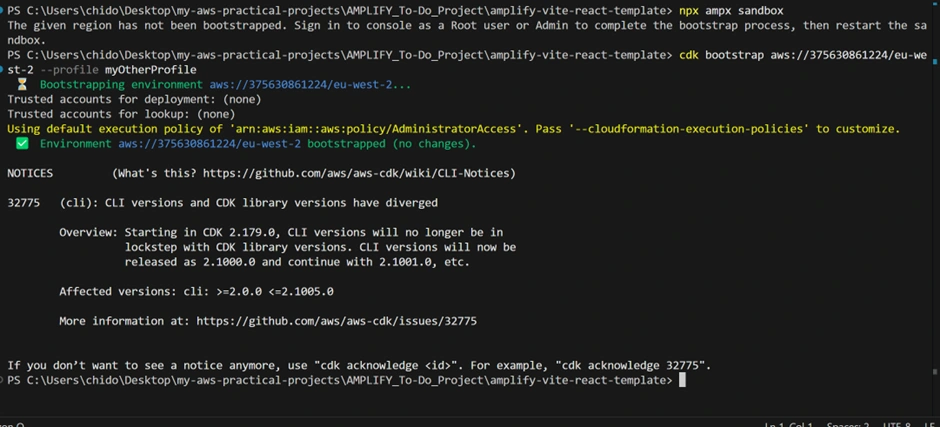
Task: Click the '--profile myOtherProfile' argument
Action: (117, 70)
